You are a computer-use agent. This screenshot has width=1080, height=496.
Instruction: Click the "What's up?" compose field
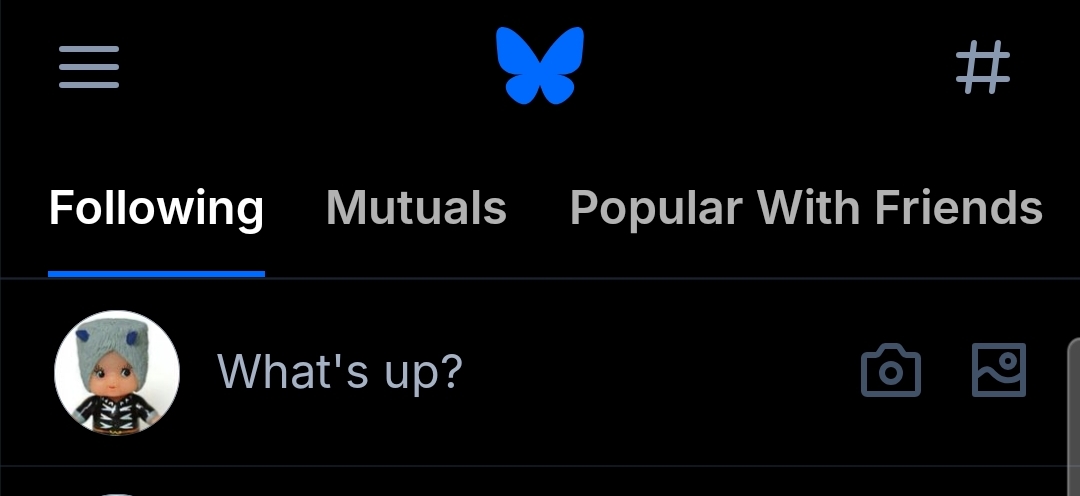pos(340,372)
